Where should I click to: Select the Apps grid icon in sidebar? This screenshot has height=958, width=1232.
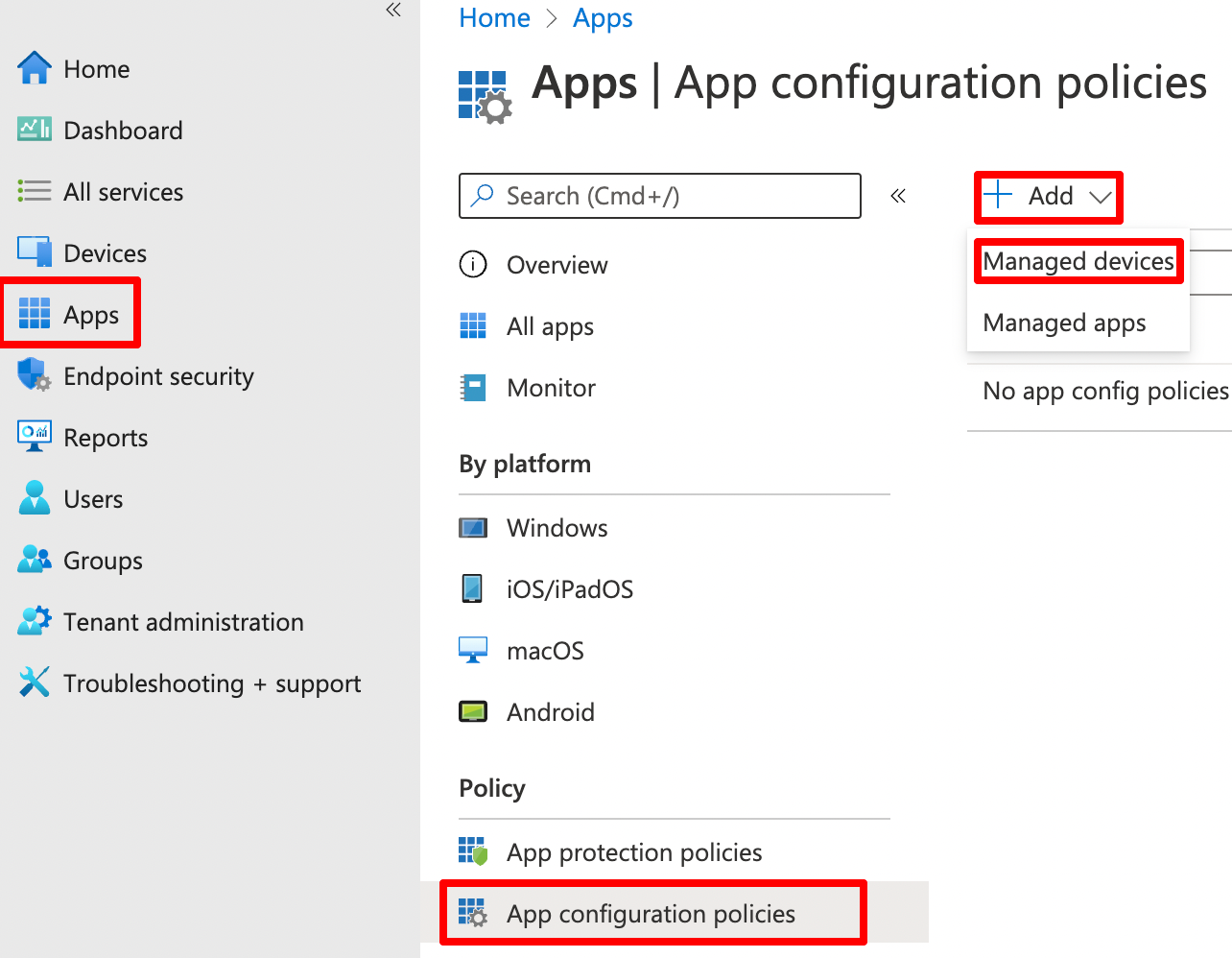(34, 312)
